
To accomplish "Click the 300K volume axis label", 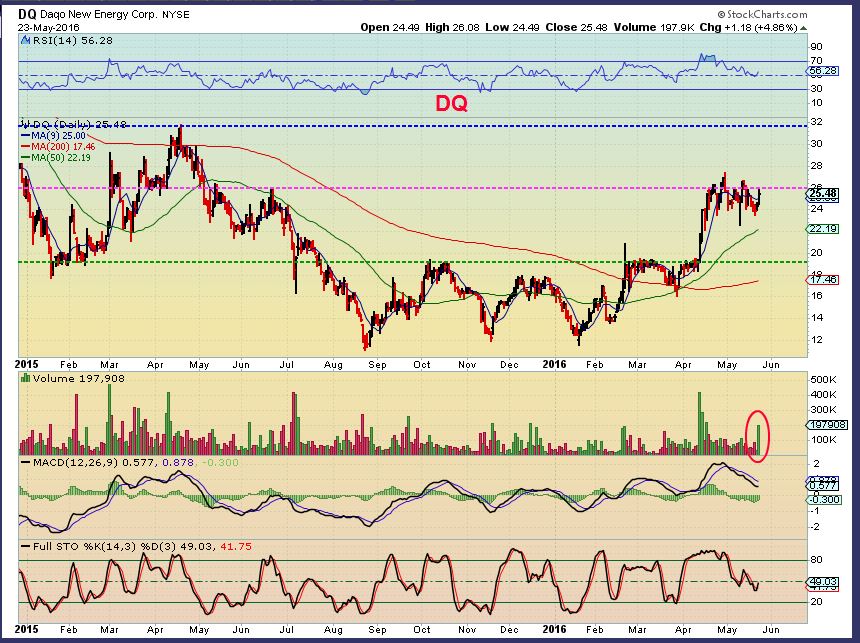I will click(x=823, y=409).
